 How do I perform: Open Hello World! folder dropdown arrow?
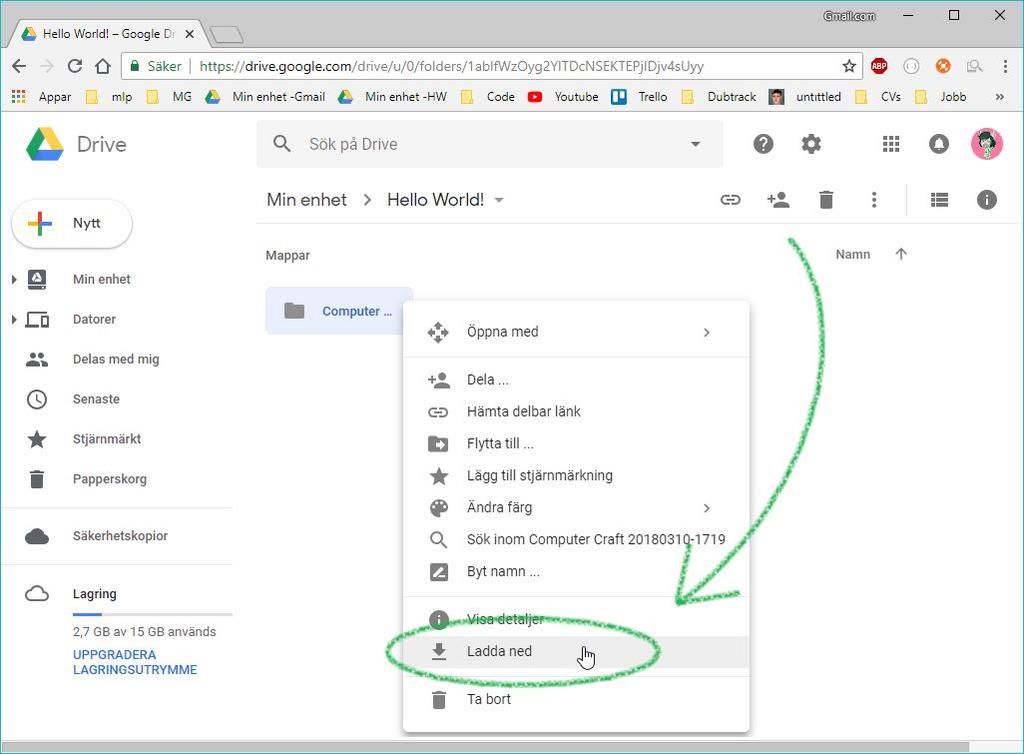click(499, 200)
